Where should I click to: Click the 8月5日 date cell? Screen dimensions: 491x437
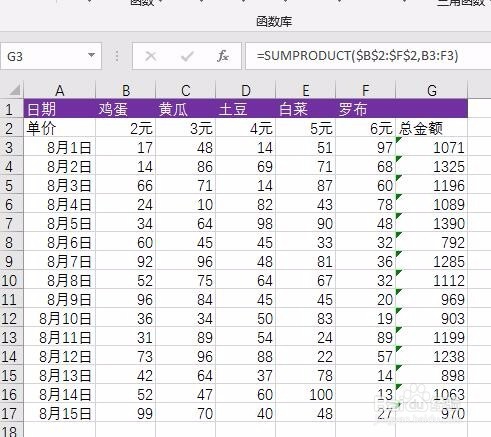(60, 223)
